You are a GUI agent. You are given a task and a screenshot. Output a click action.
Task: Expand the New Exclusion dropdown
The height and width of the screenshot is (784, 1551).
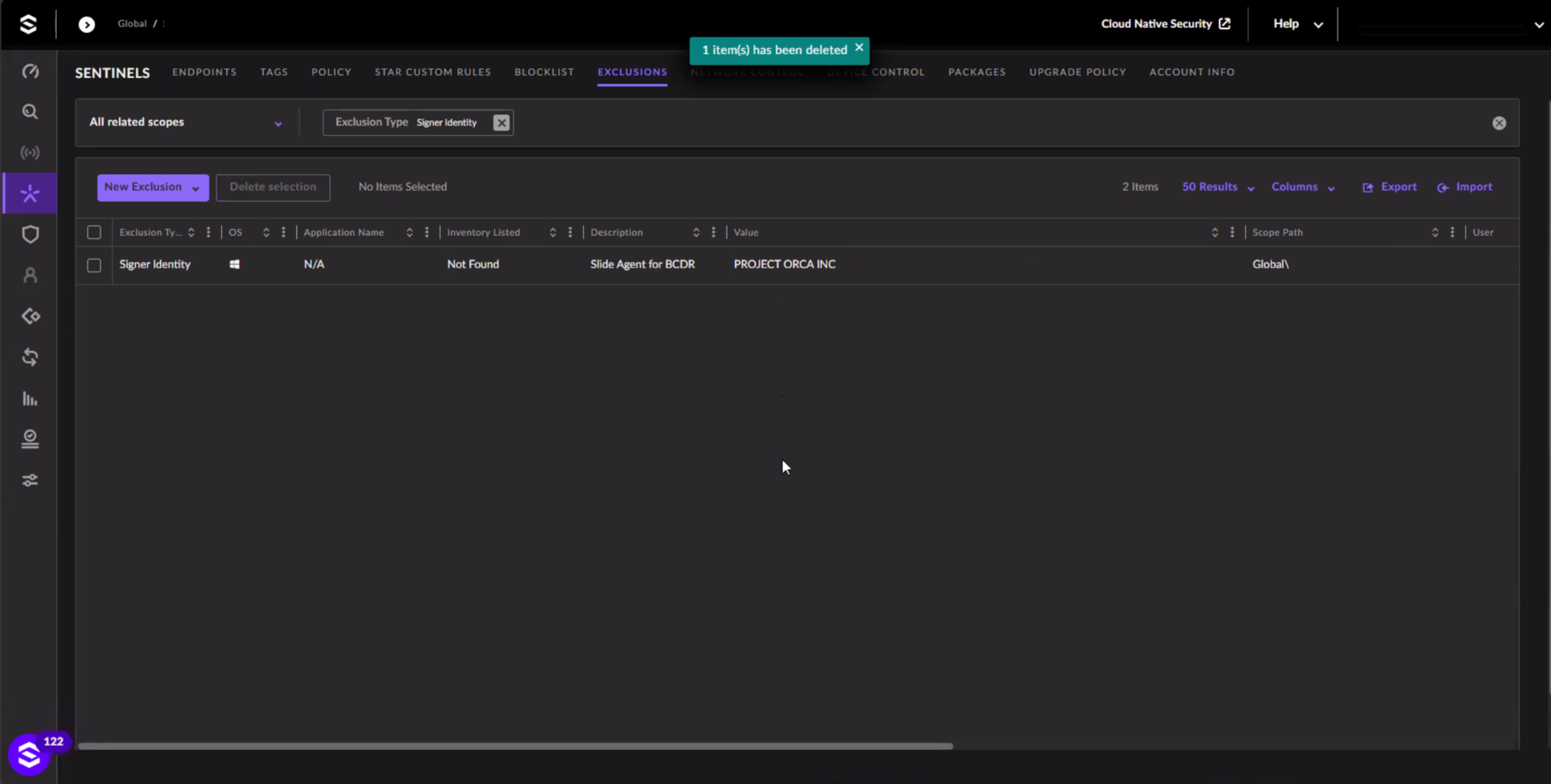153,187
